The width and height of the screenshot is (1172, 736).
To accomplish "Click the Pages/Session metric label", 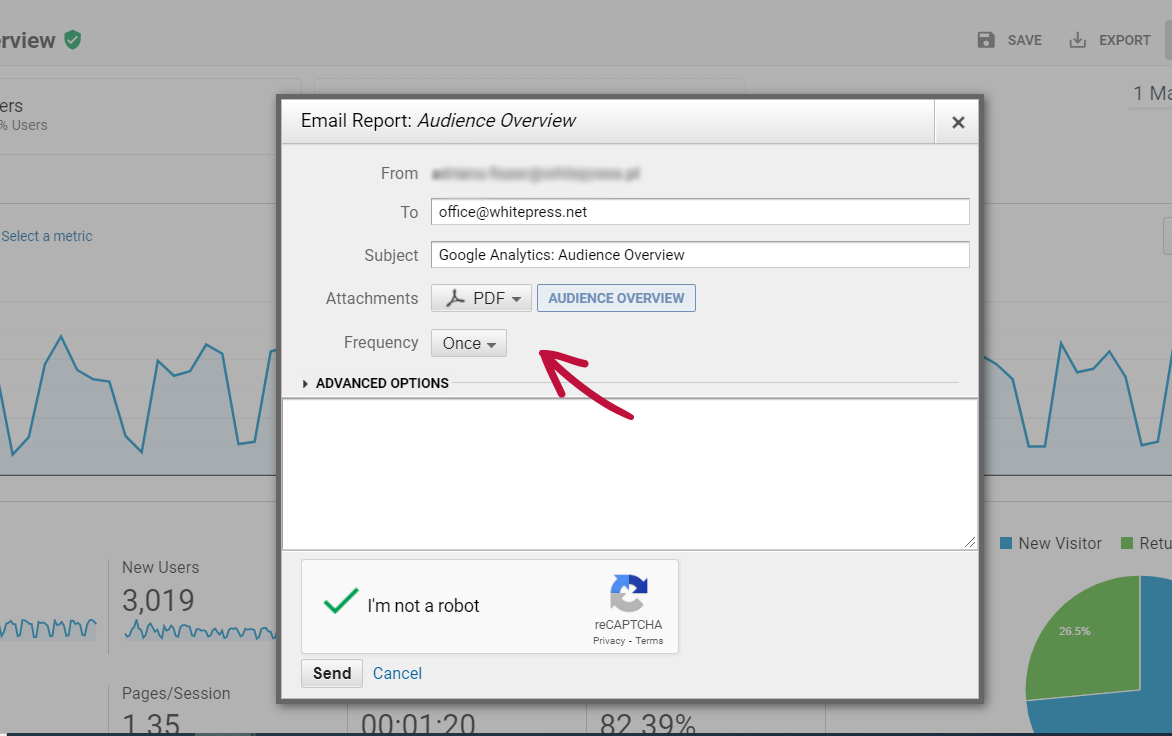I will coord(176,693).
